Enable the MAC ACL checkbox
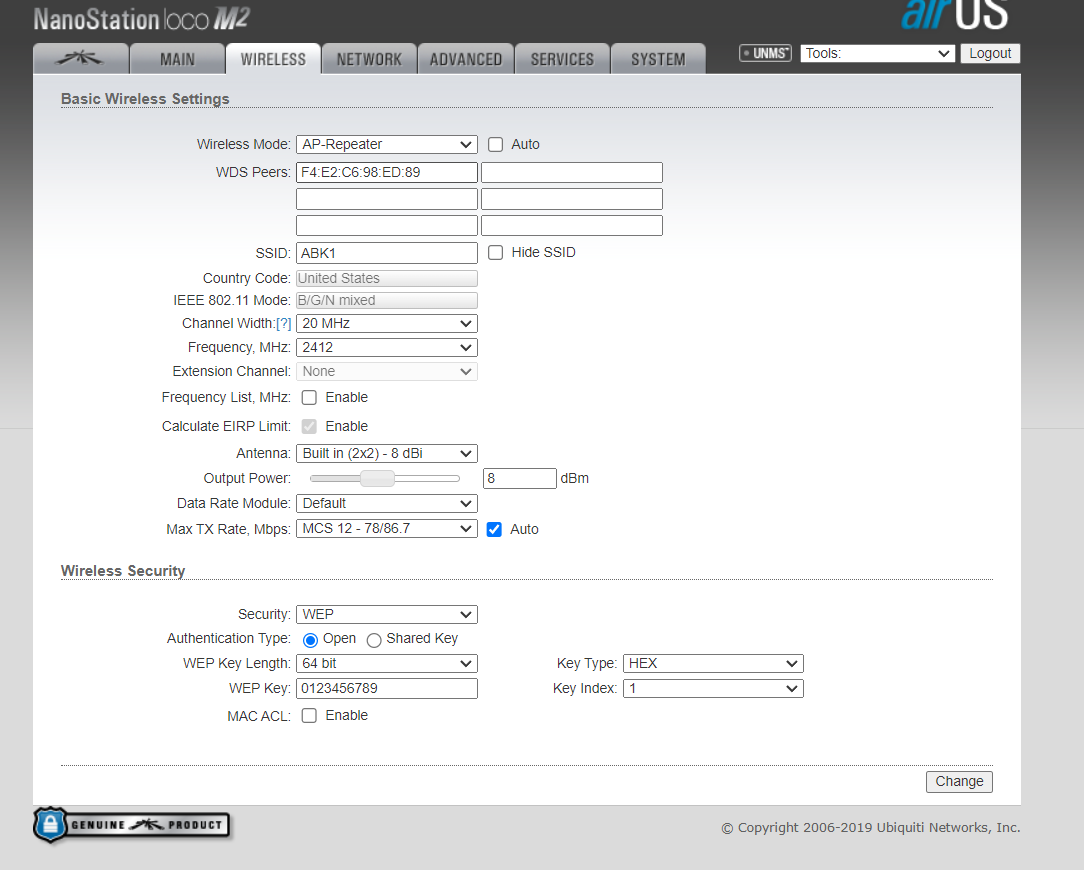The height and width of the screenshot is (870, 1084). tap(309, 716)
